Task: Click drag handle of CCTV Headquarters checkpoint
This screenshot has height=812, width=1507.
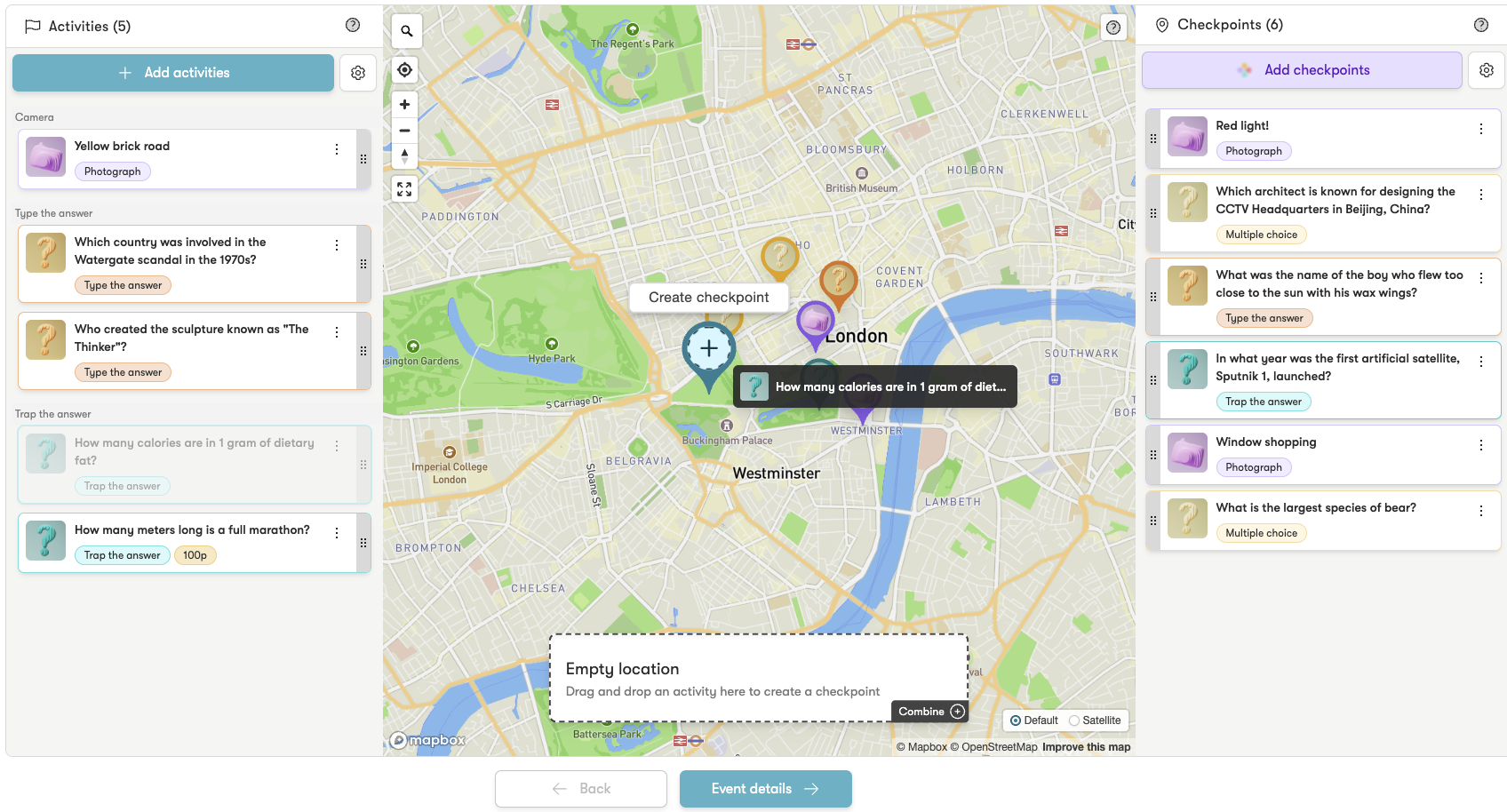Action: [1153, 213]
